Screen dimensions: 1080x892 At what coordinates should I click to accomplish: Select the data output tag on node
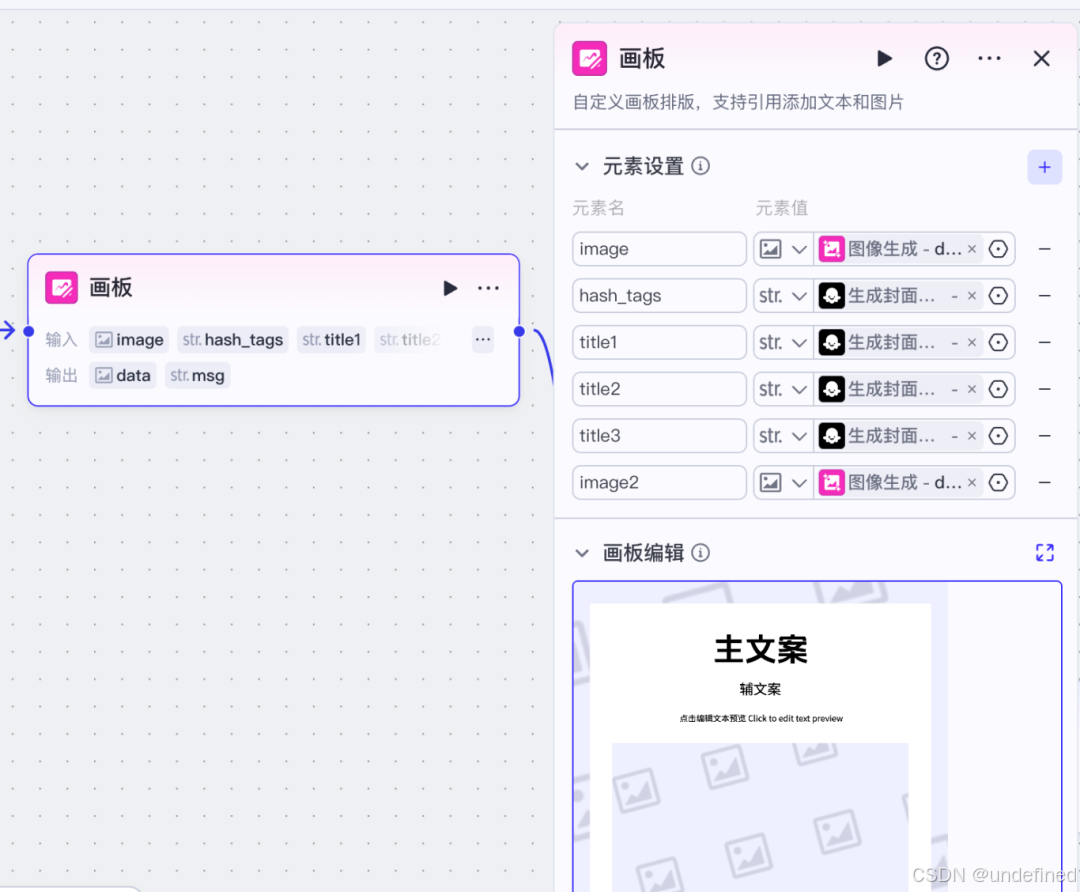[x=123, y=375]
